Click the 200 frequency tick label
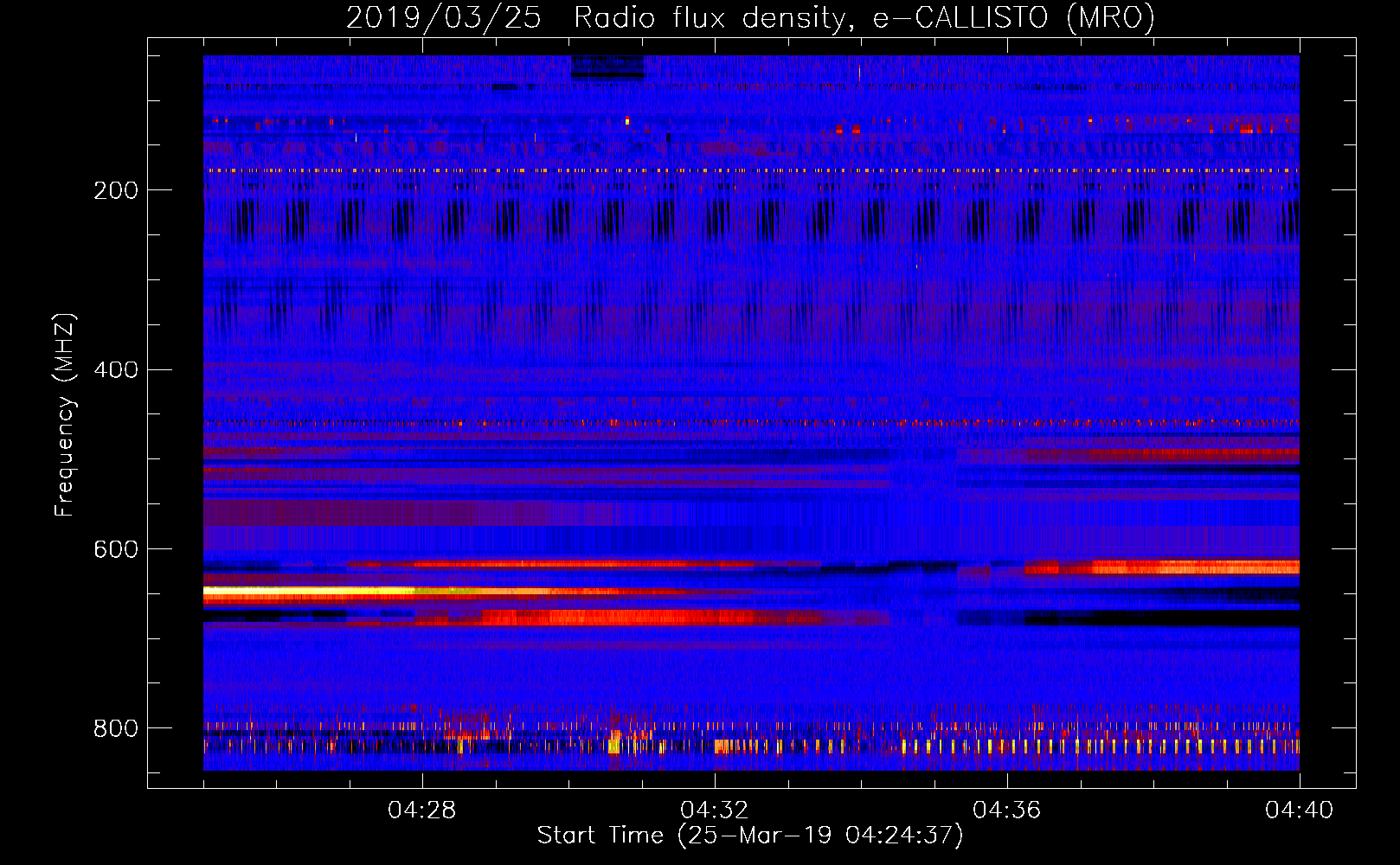Viewport: 1400px width, 865px height. pyautogui.click(x=116, y=190)
